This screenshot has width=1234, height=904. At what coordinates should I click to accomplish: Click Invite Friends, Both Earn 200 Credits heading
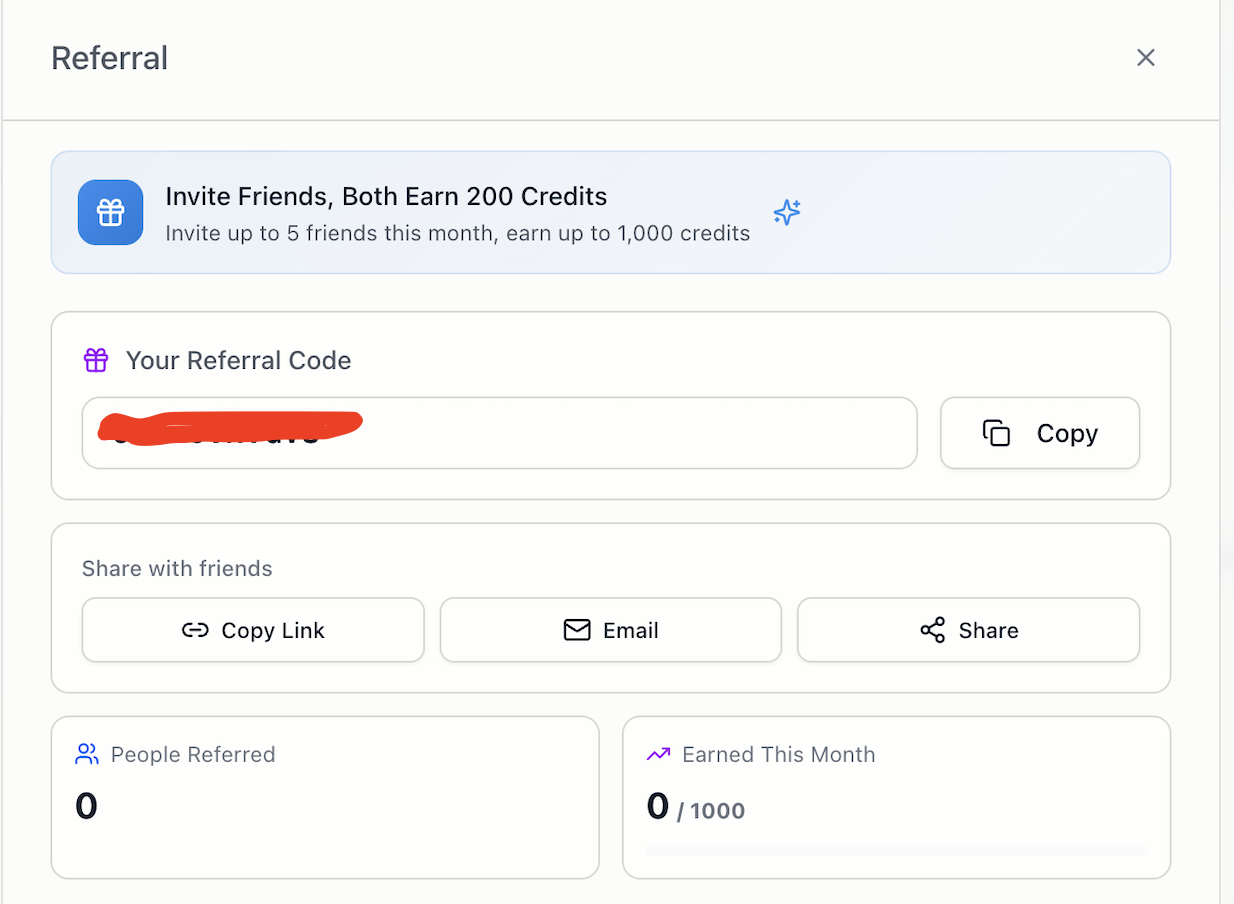[x=386, y=196]
